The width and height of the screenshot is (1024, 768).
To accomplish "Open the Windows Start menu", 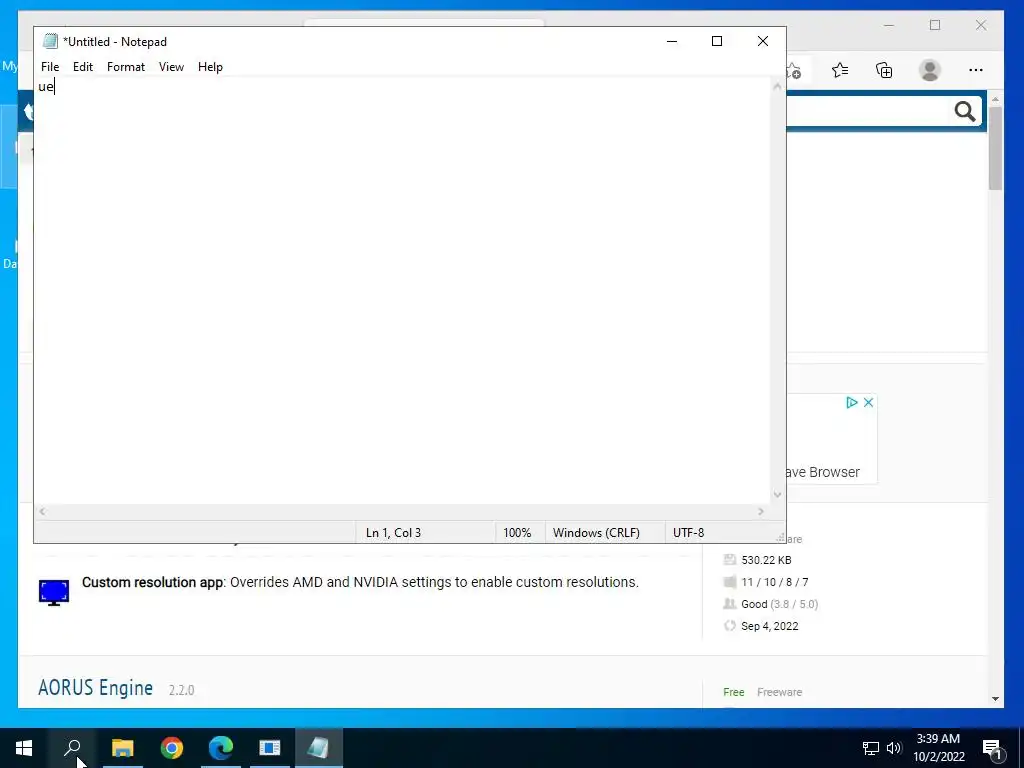I will pos(24,748).
